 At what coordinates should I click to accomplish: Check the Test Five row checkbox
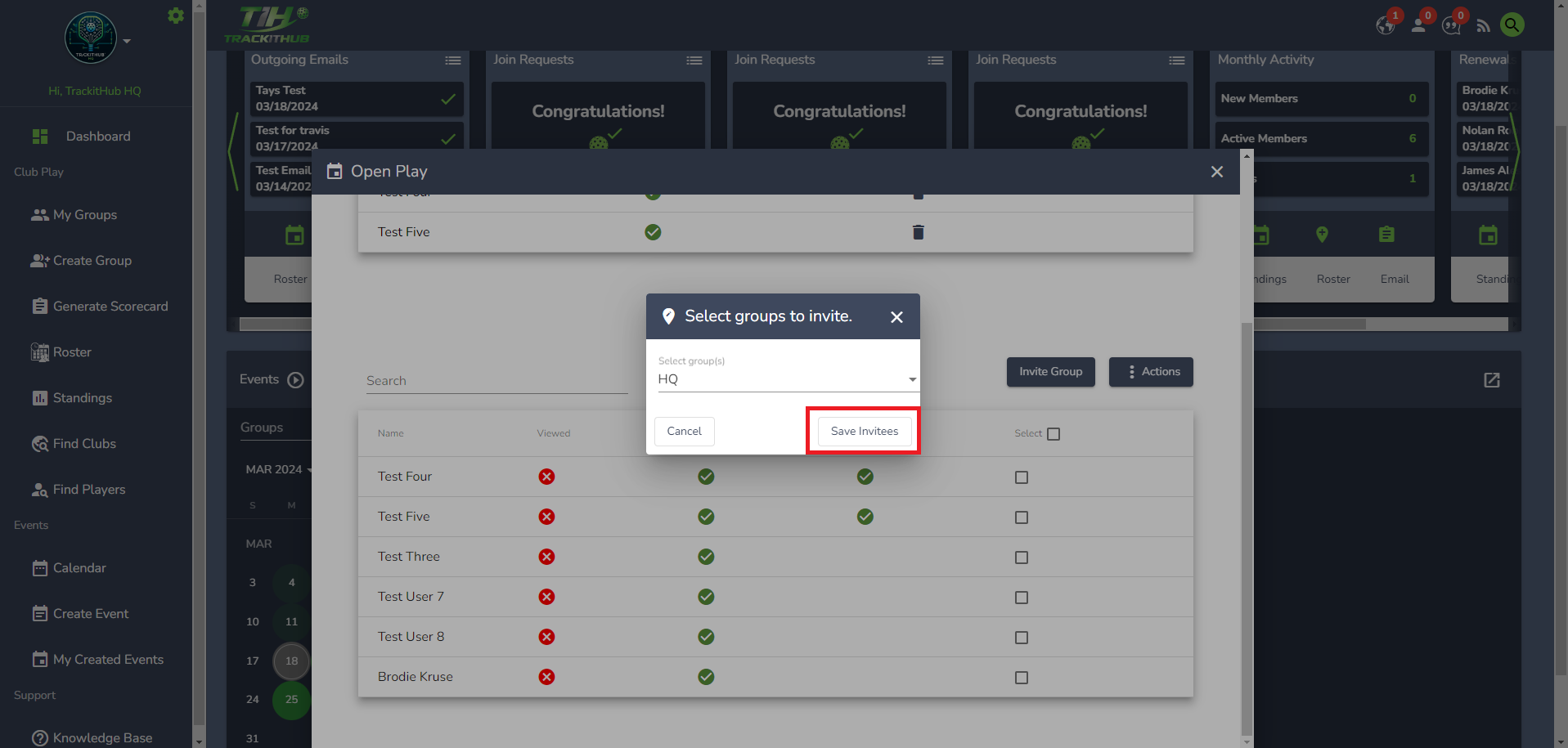click(x=1022, y=517)
